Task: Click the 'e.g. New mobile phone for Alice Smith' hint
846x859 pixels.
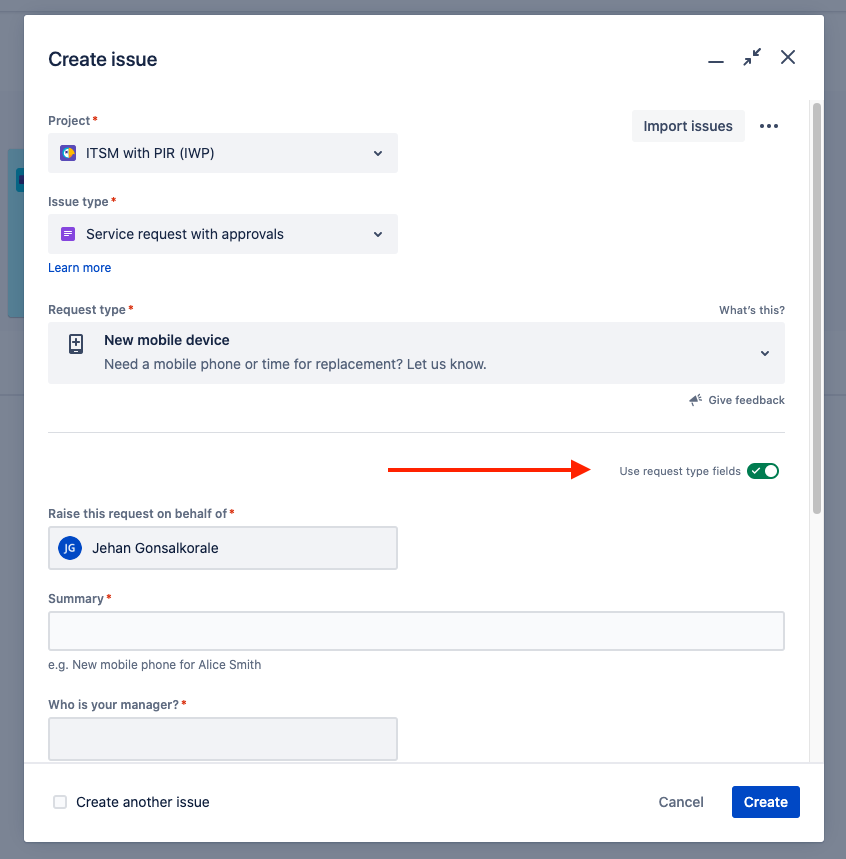Action: click(x=155, y=665)
